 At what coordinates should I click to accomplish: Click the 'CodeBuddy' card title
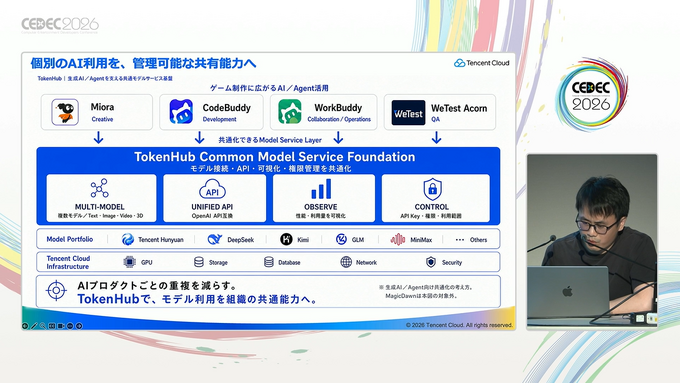coord(226,108)
